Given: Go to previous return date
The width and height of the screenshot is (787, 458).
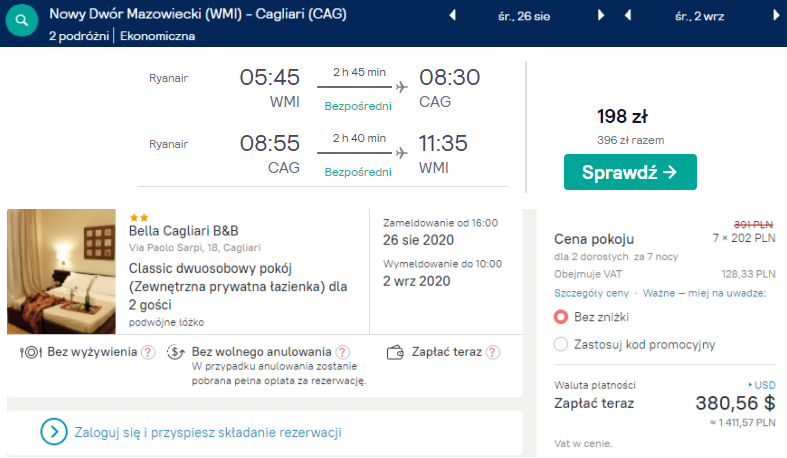Looking at the screenshot, I should tap(627, 16).
